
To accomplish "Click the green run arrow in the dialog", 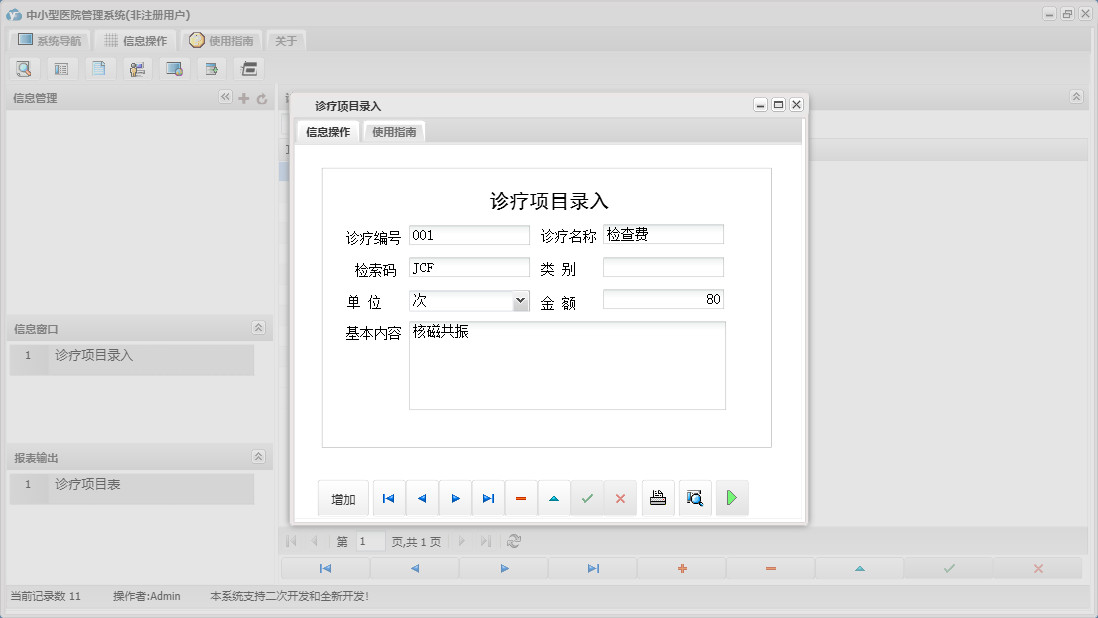I will pyautogui.click(x=732, y=497).
